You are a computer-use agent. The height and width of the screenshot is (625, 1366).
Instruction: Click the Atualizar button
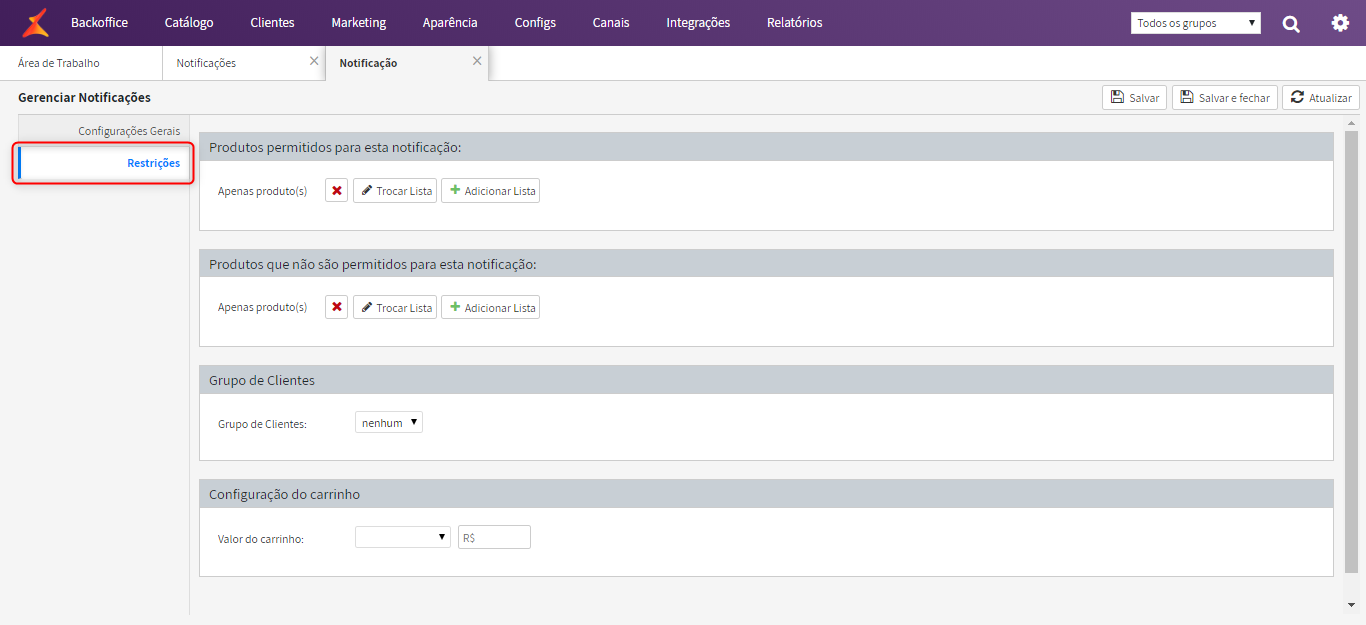coord(1321,97)
